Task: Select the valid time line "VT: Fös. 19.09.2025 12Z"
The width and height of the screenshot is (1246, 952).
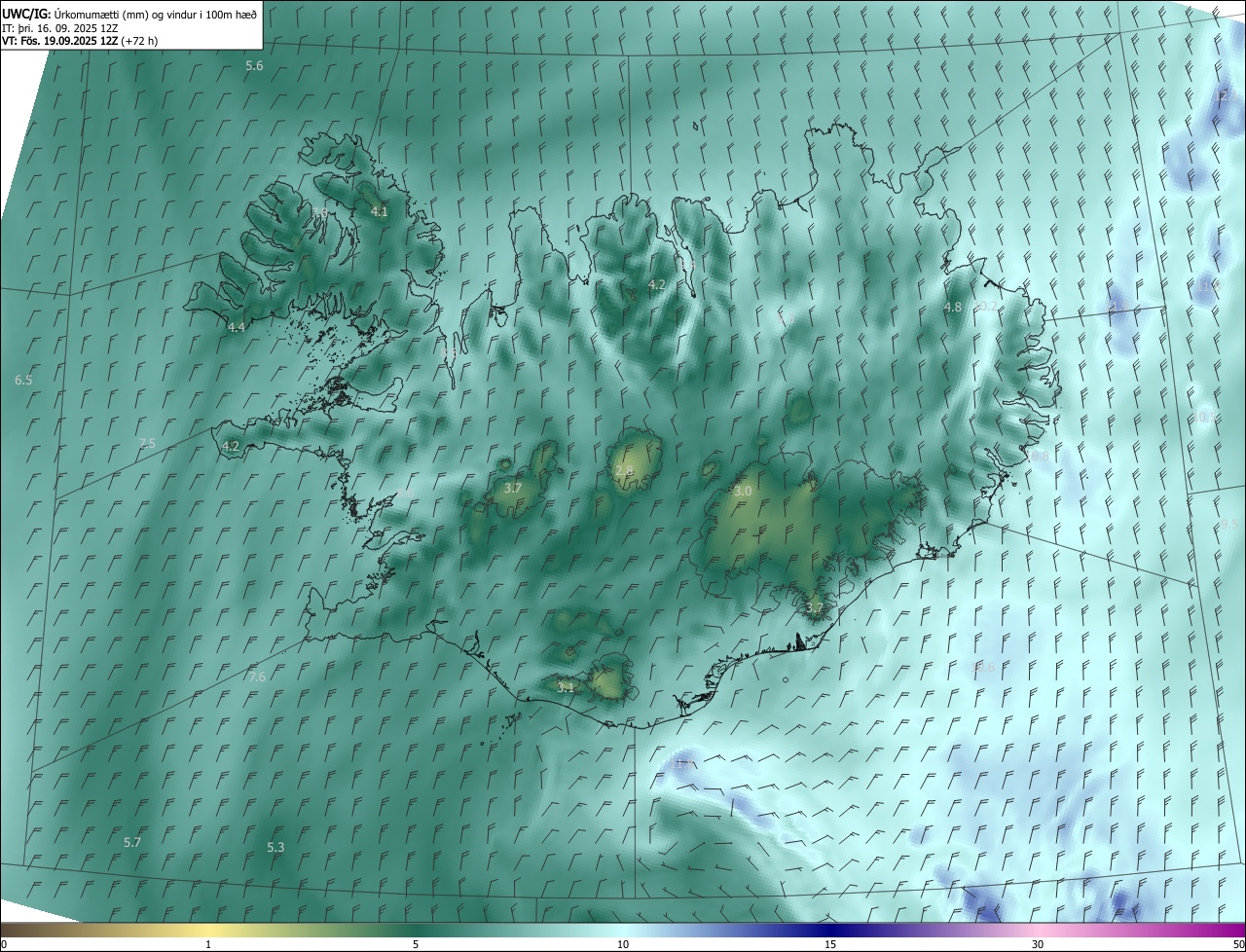Action: tap(59, 41)
